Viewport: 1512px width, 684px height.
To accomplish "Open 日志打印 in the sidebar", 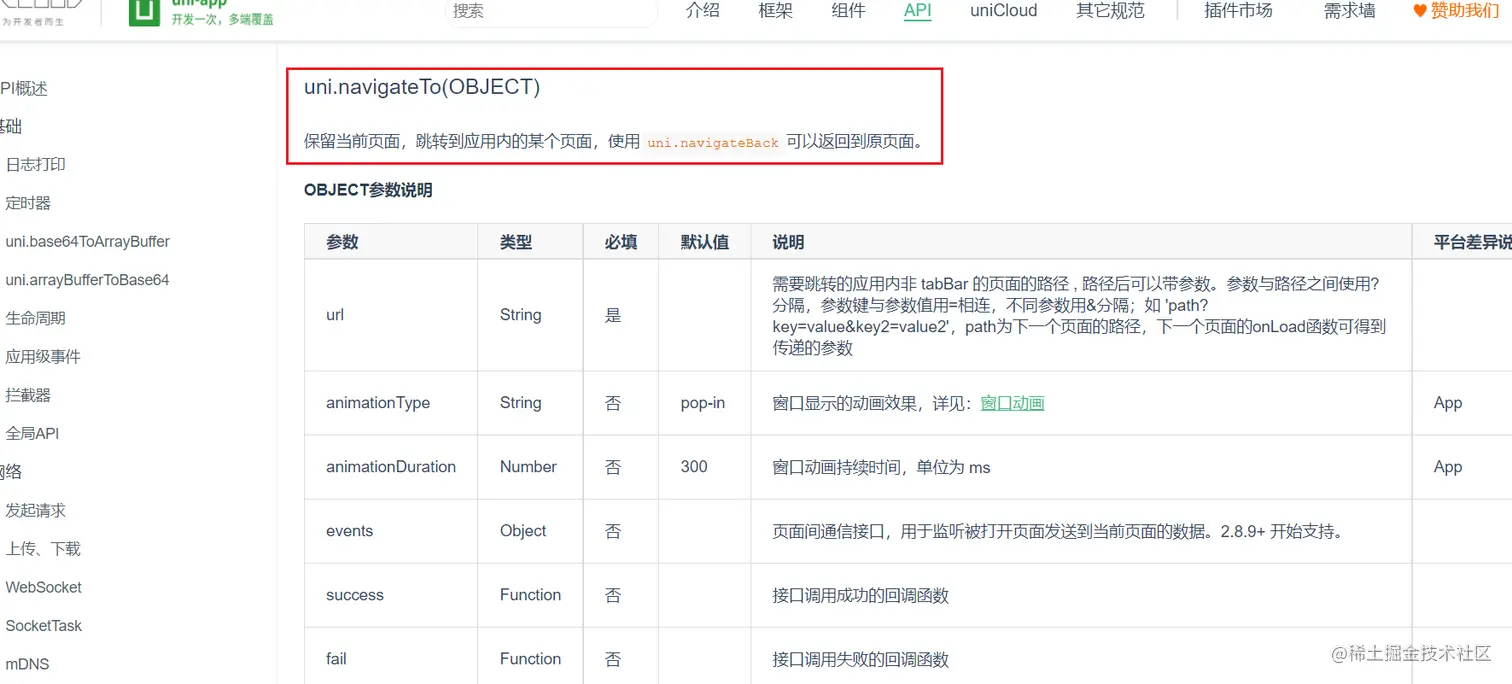I will [35, 165].
